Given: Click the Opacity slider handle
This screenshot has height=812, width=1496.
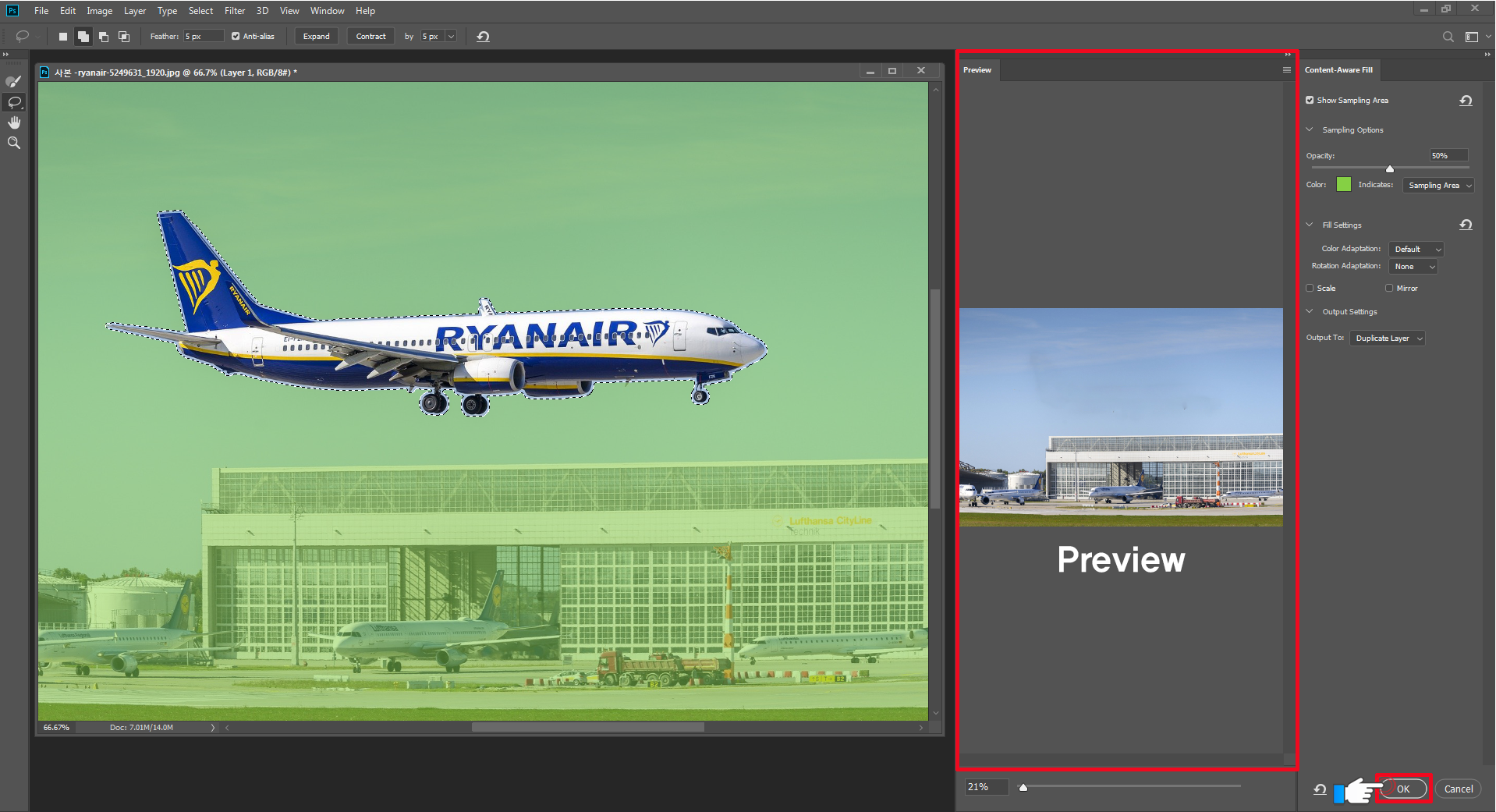Looking at the screenshot, I should [1390, 168].
